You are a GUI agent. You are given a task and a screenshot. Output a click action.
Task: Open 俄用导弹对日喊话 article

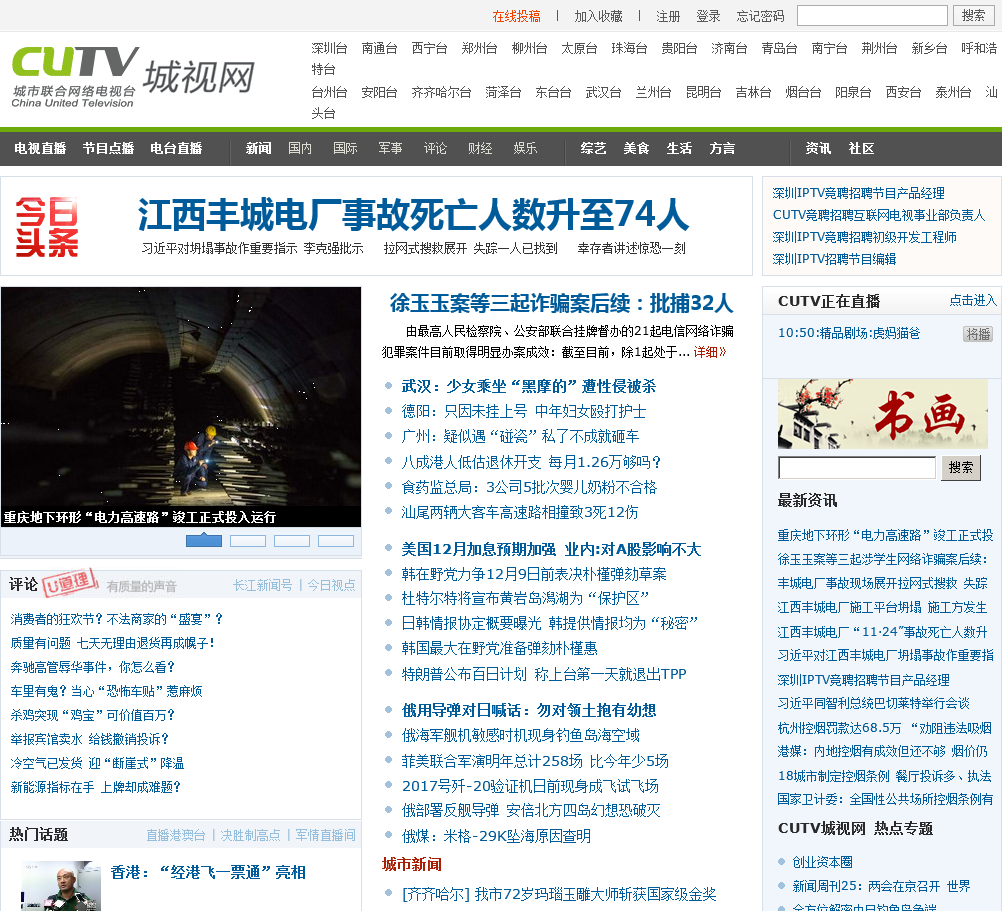point(528,710)
